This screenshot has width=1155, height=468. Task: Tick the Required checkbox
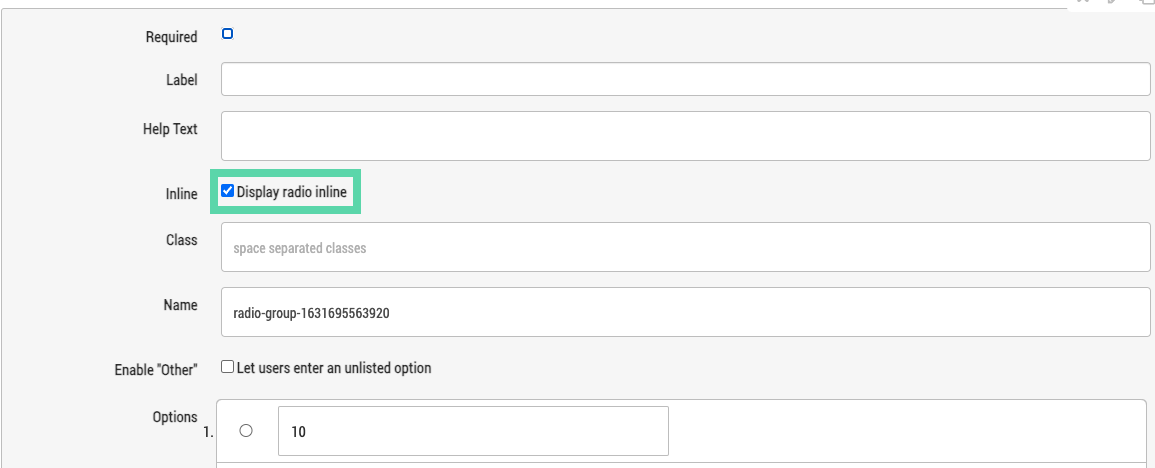pos(228,33)
